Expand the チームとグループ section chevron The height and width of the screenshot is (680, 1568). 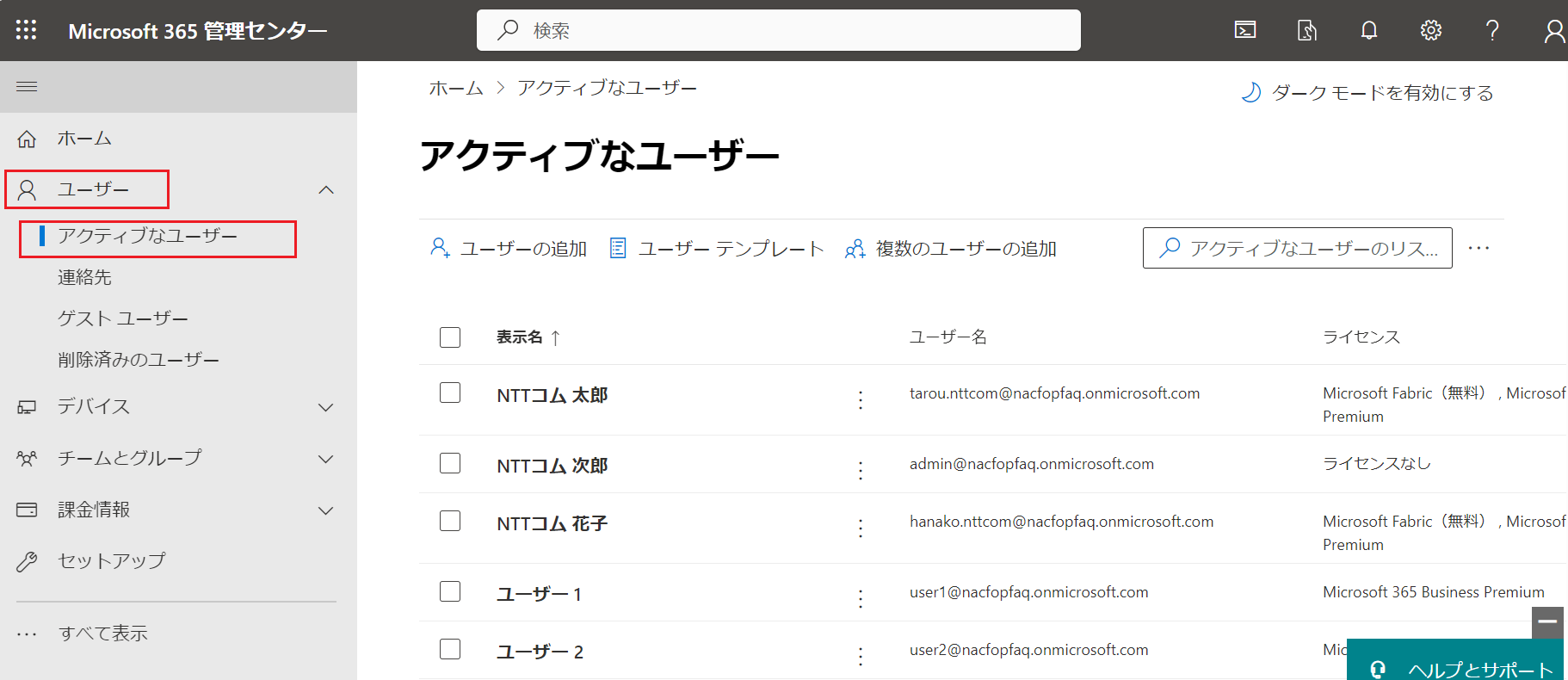[326, 459]
